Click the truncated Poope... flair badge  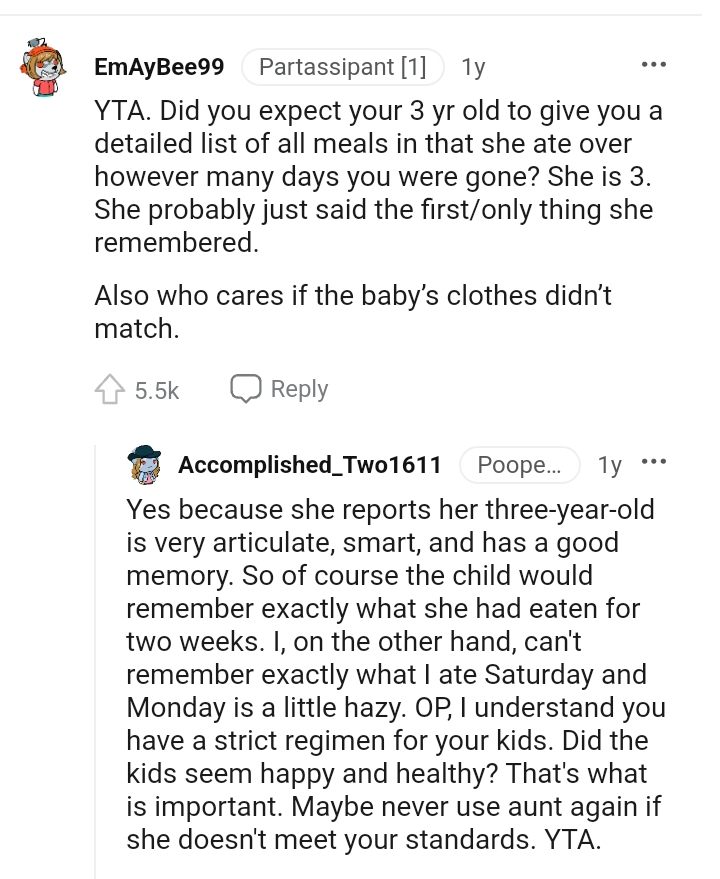tap(520, 464)
